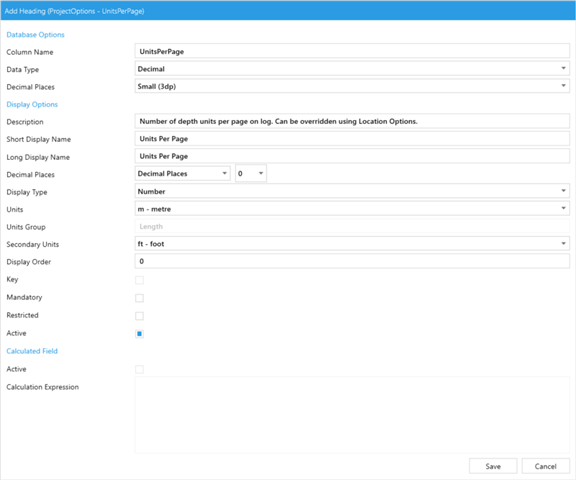Image resolution: width=576 pixels, height=480 pixels.
Task: Open the display Decimal Places mode dropdown
Action: tap(183, 173)
